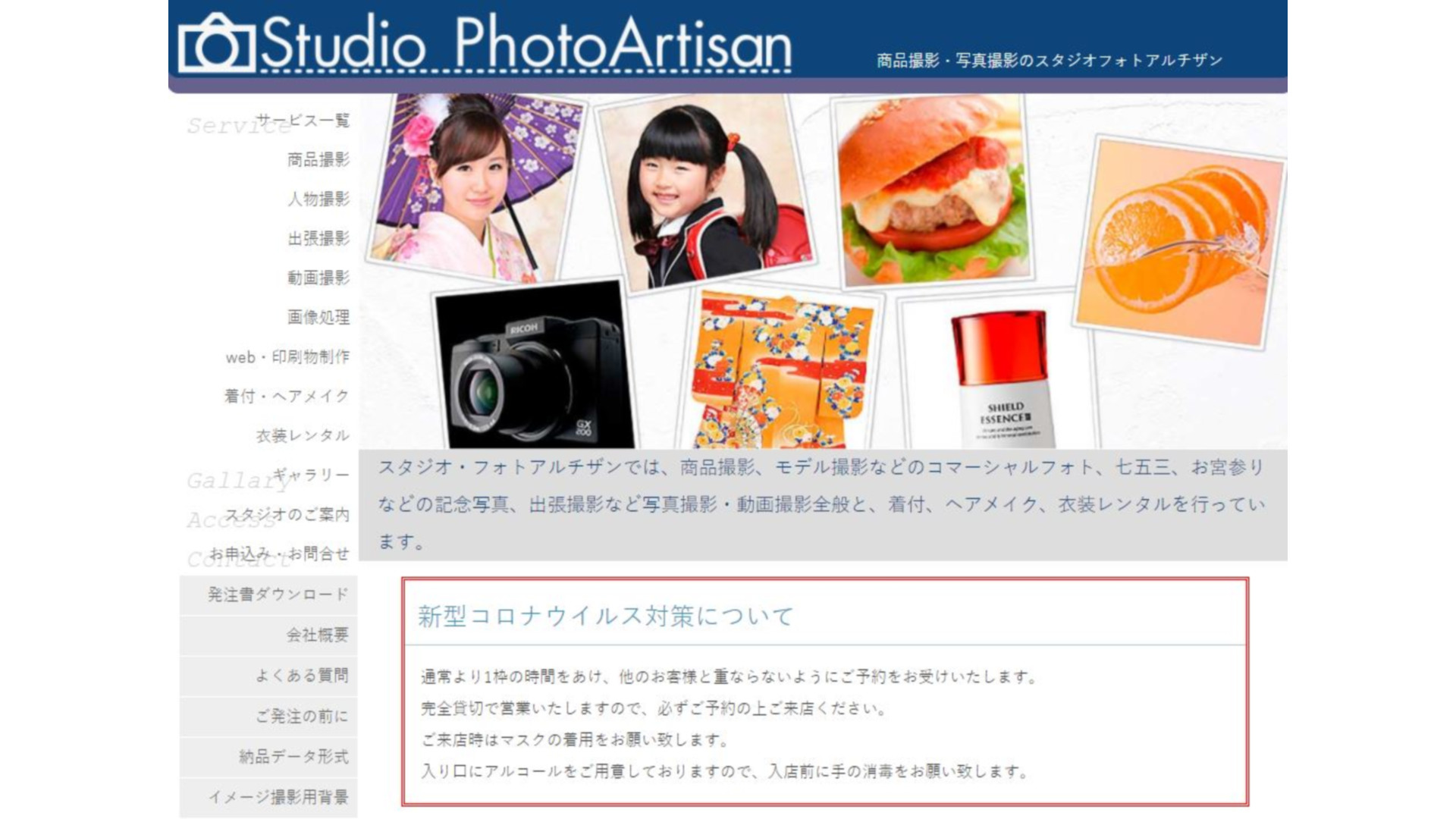
Task: Open サービス一覧 in the sidebar menu
Action: (303, 120)
